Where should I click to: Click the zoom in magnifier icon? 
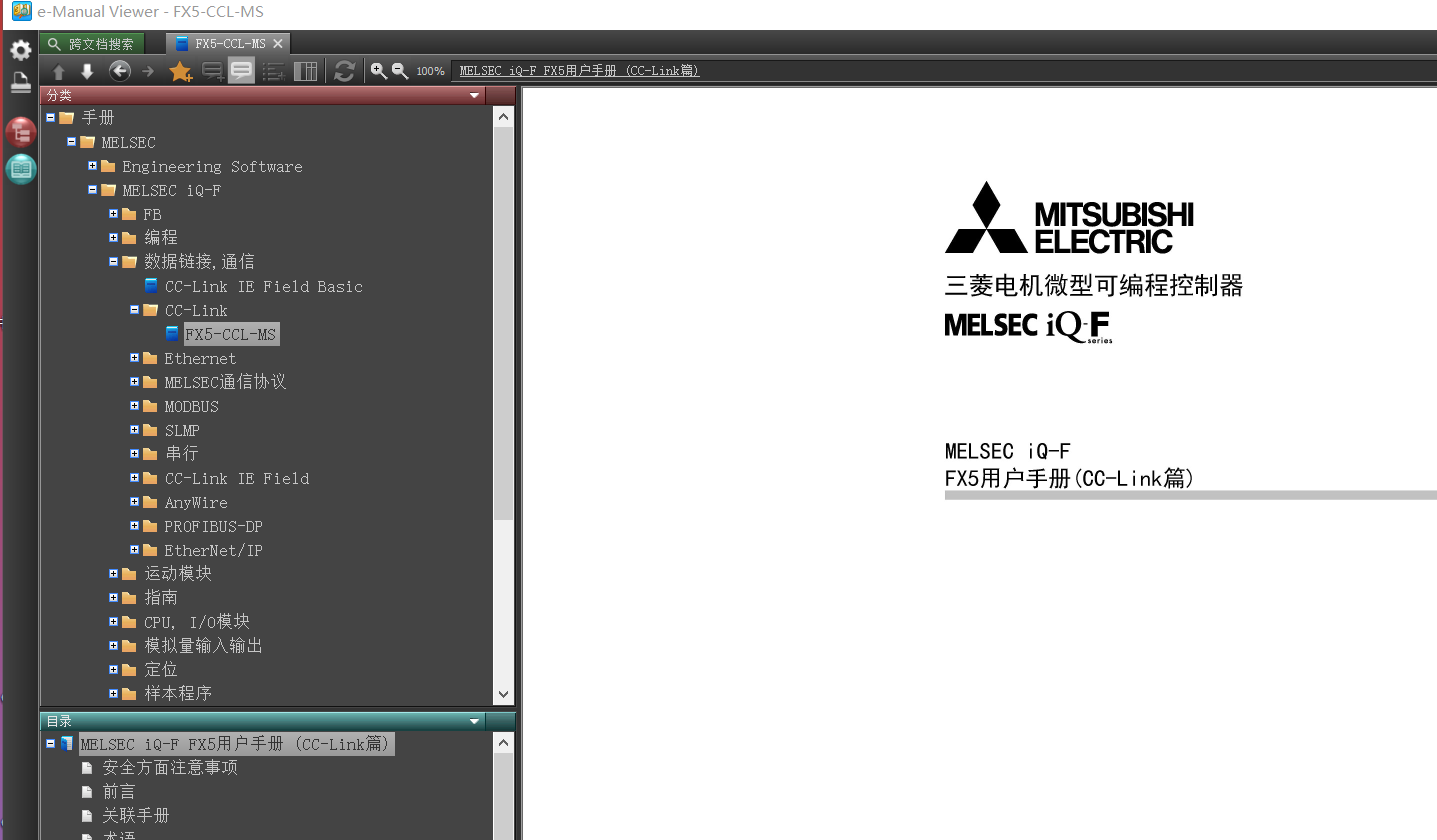point(378,71)
